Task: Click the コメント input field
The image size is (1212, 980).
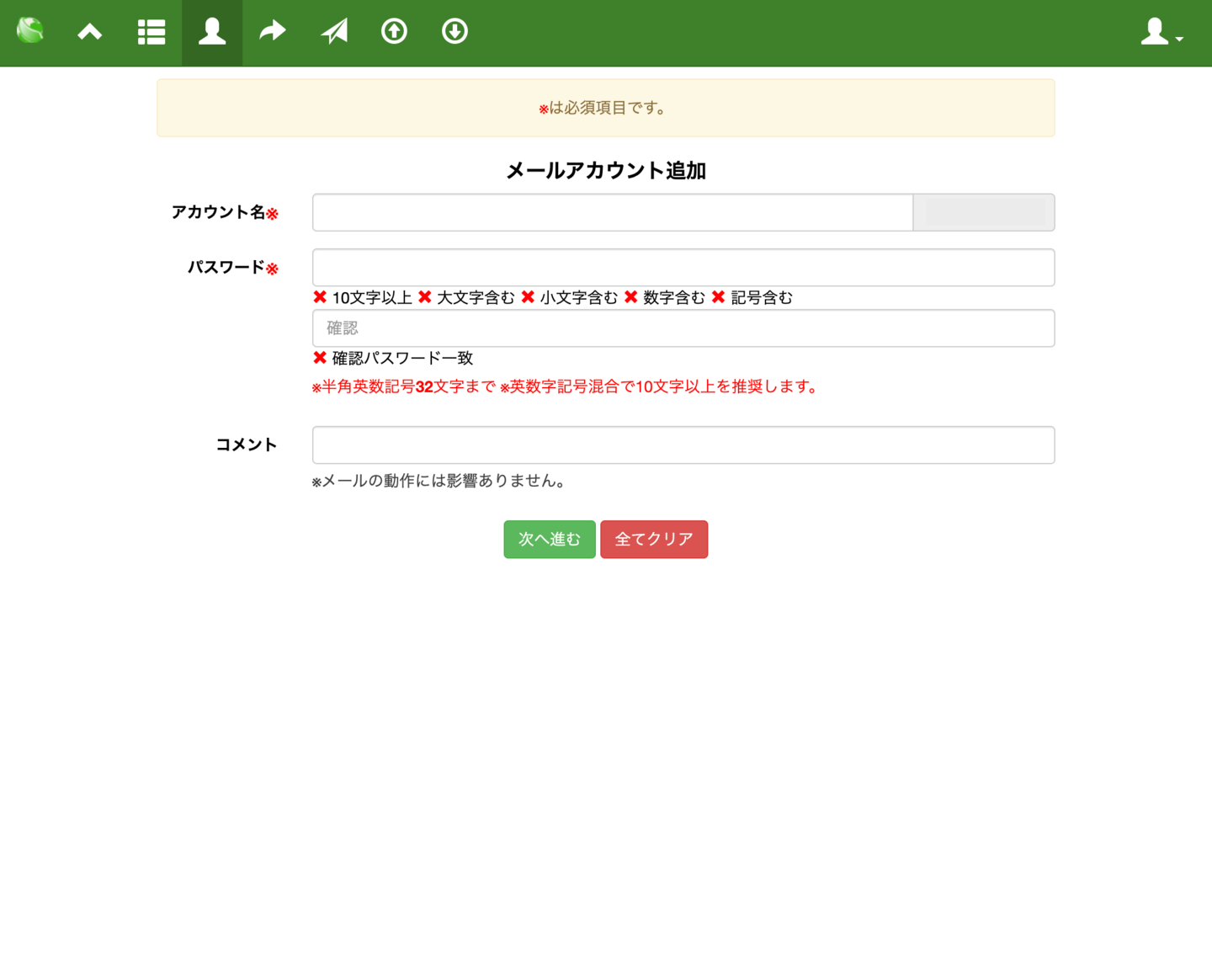Action: coord(683,445)
